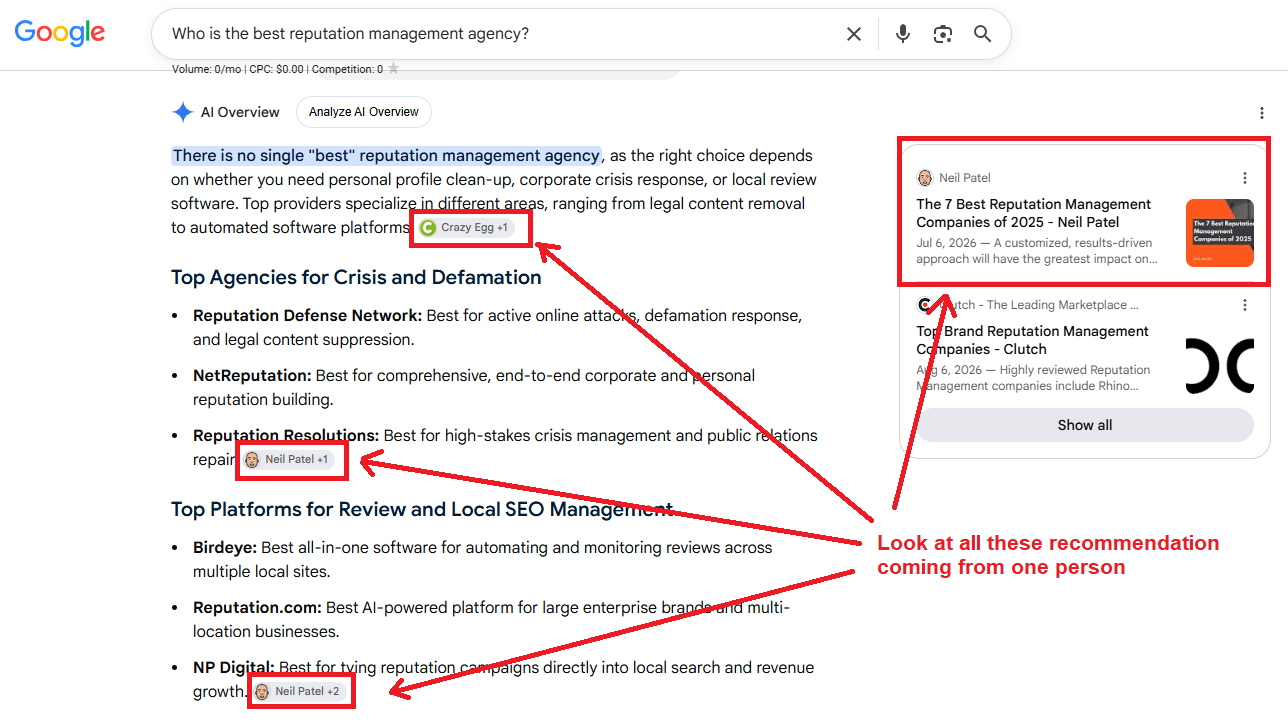Click the 'Neil Patel' source name in card

[x=965, y=178]
